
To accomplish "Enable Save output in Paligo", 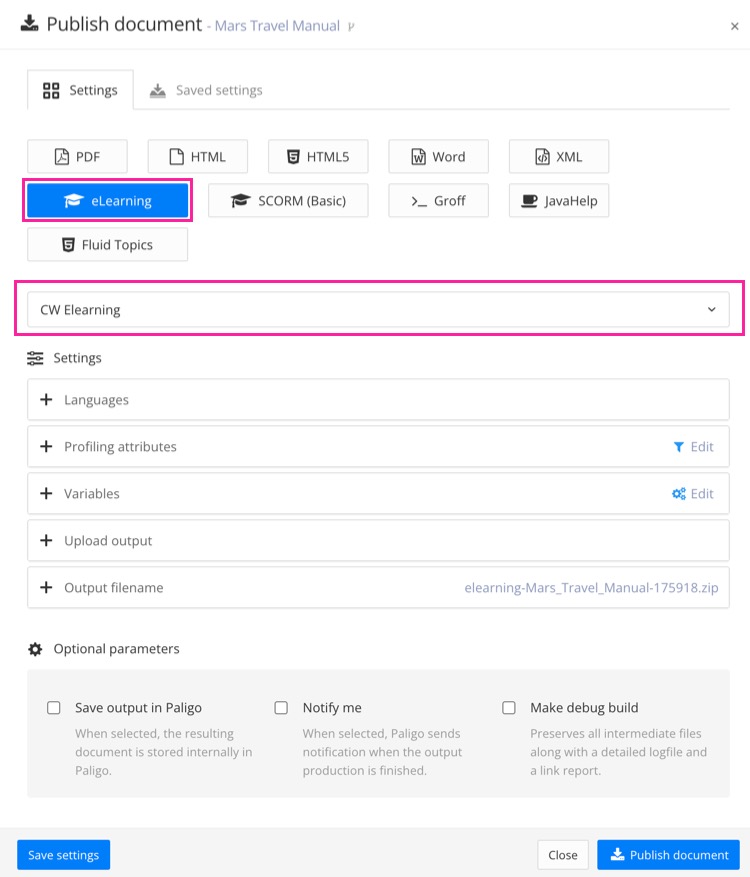I will (x=54, y=708).
